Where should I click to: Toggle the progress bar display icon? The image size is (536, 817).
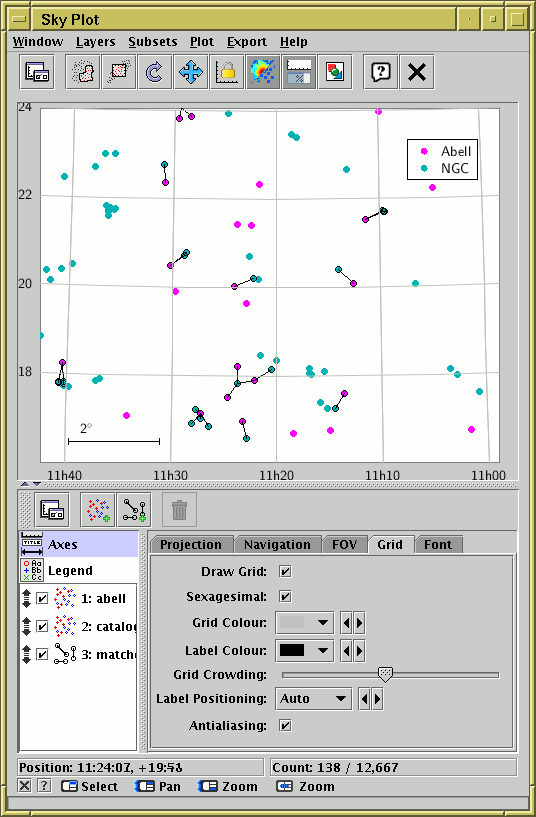coord(299,72)
